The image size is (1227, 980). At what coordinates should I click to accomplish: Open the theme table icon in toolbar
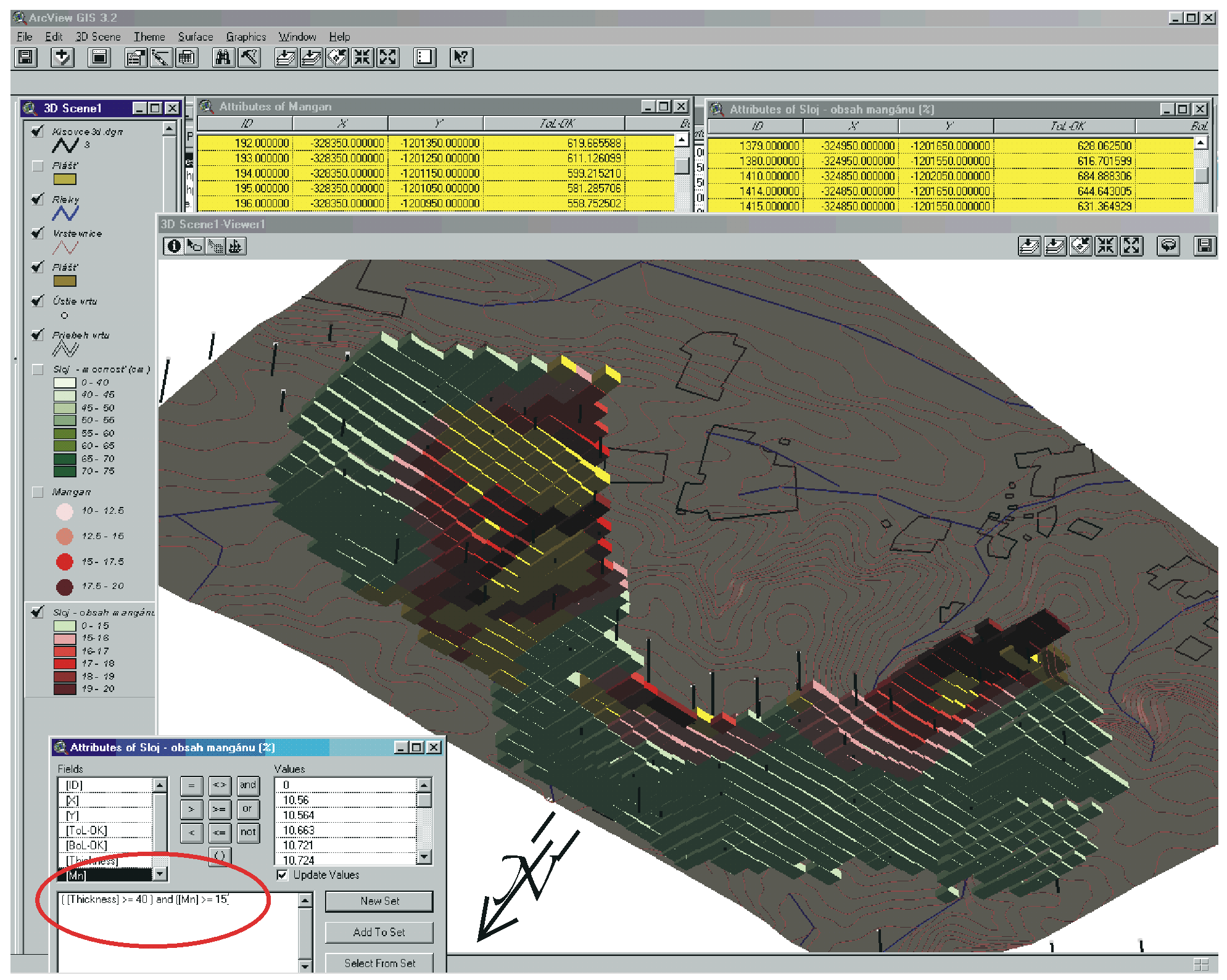point(186,58)
